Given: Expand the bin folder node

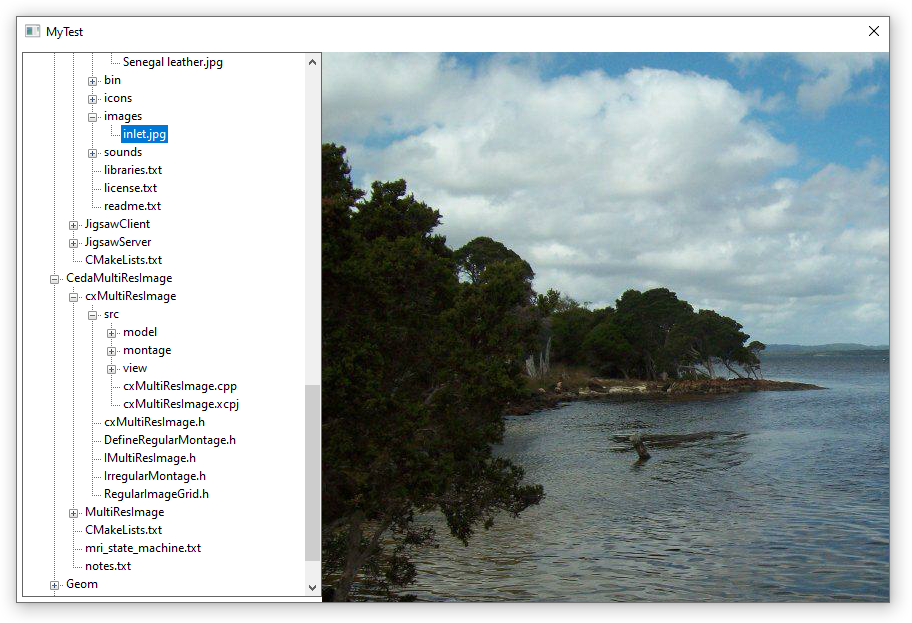Looking at the screenshot, I should 92,81.
